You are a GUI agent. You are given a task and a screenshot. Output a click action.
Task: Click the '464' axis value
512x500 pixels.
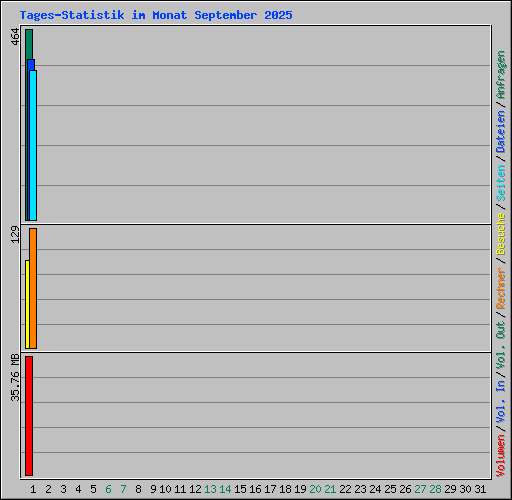[x=15, y=36]
